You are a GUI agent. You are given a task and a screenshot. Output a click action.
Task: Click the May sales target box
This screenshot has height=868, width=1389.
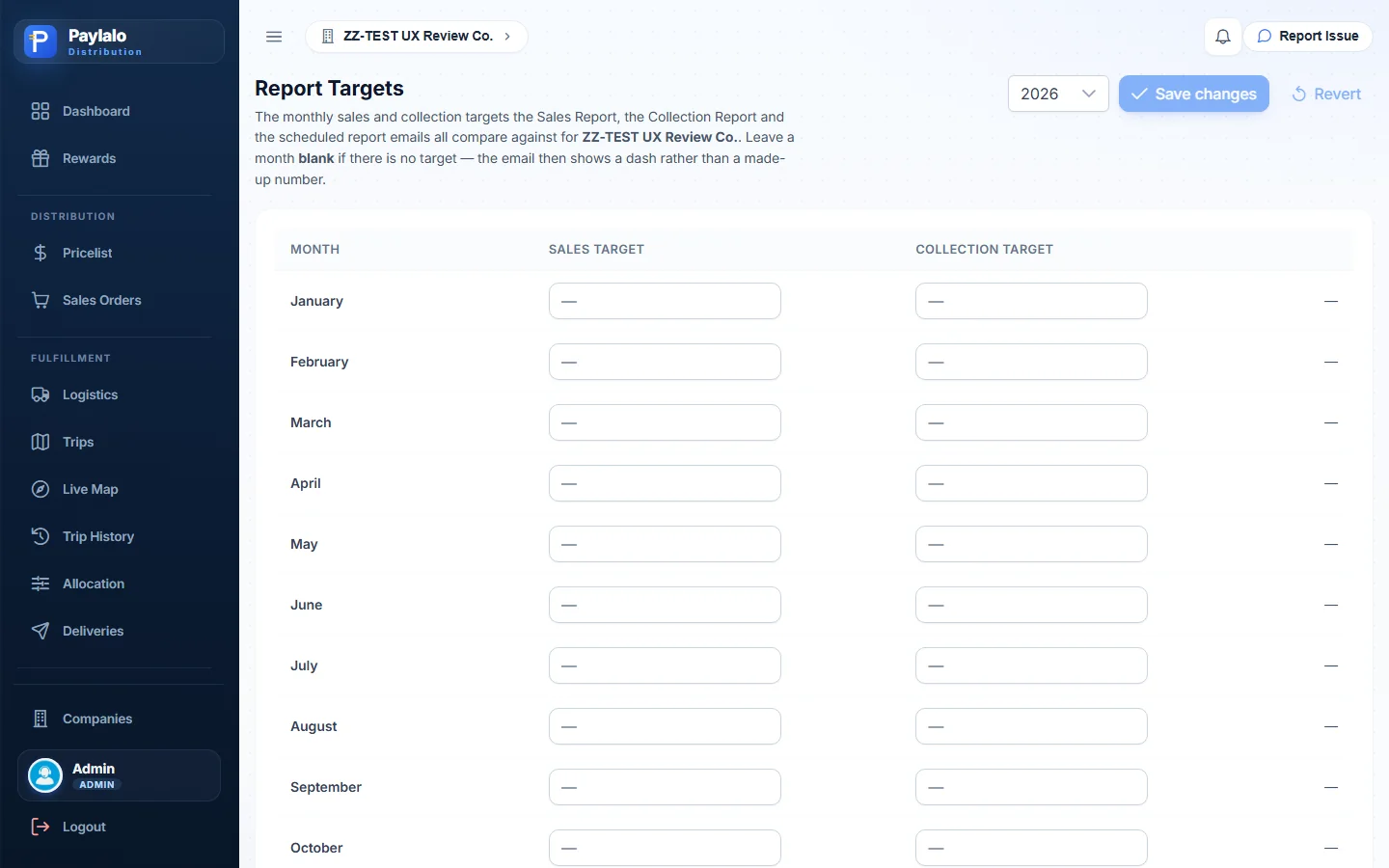[665, 544]
